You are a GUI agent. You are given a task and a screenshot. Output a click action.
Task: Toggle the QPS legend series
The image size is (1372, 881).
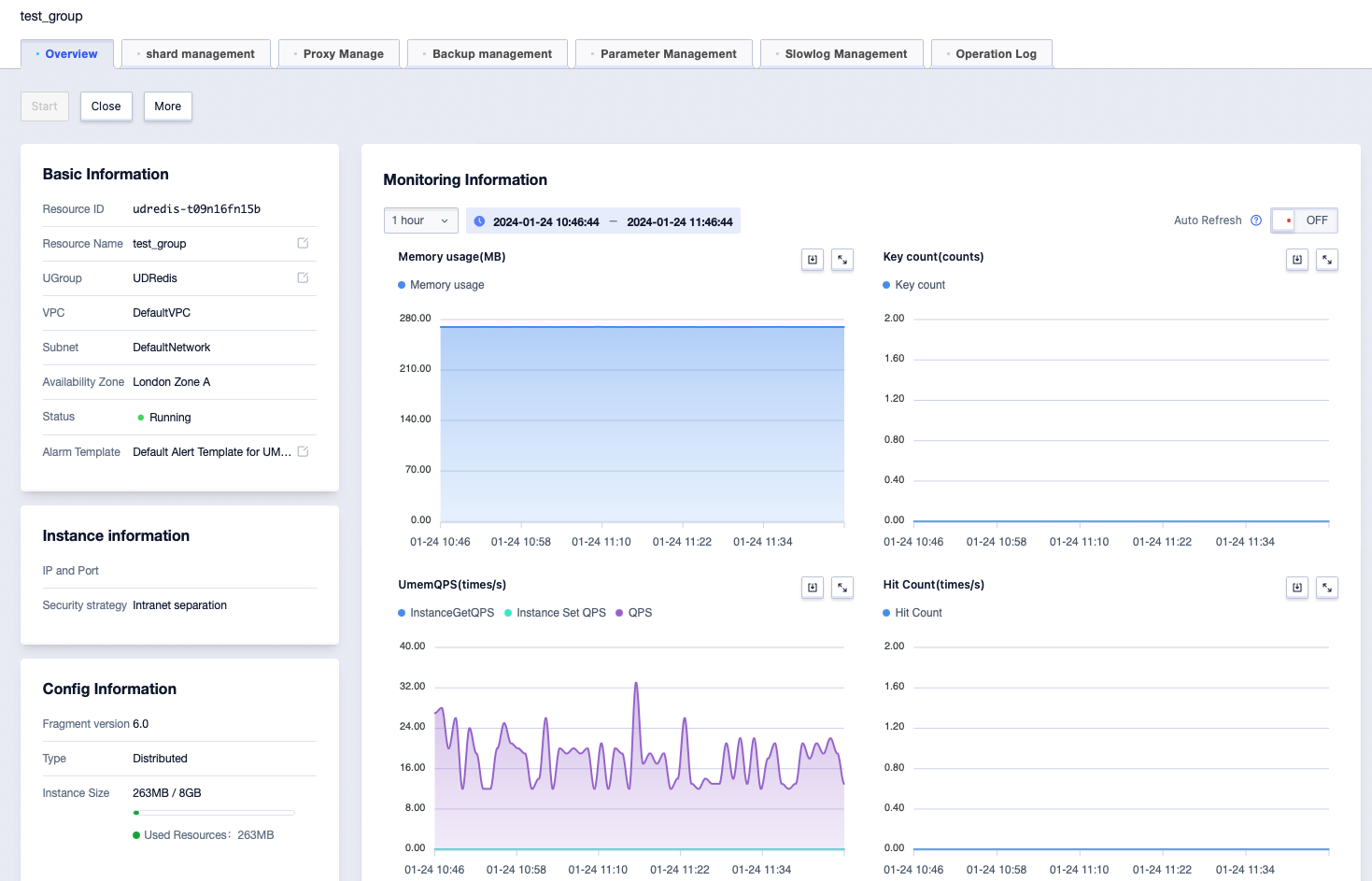pyautogui.click(x=634, y=613)
